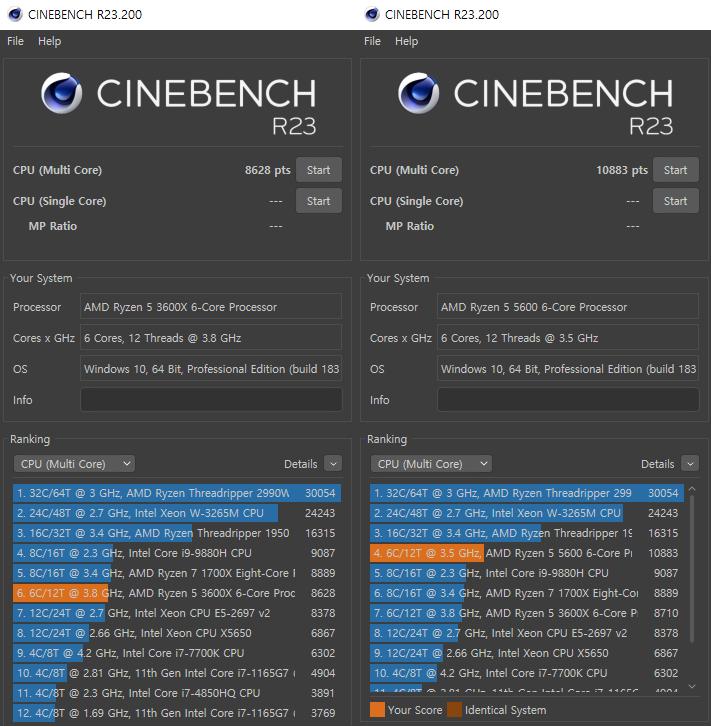Click Info input field in right window
Screen dimensions: 711x727
point(568,400)
